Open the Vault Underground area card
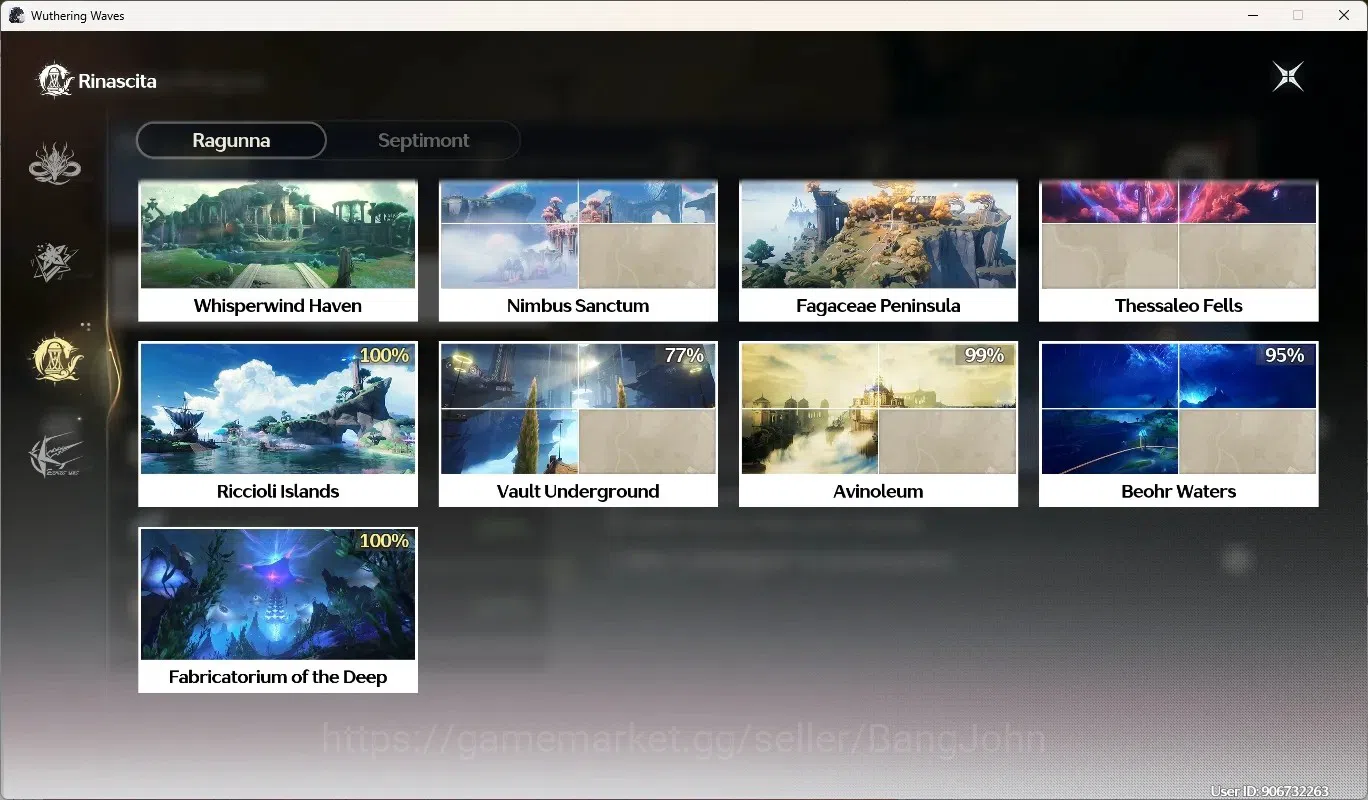 (578, 424)
